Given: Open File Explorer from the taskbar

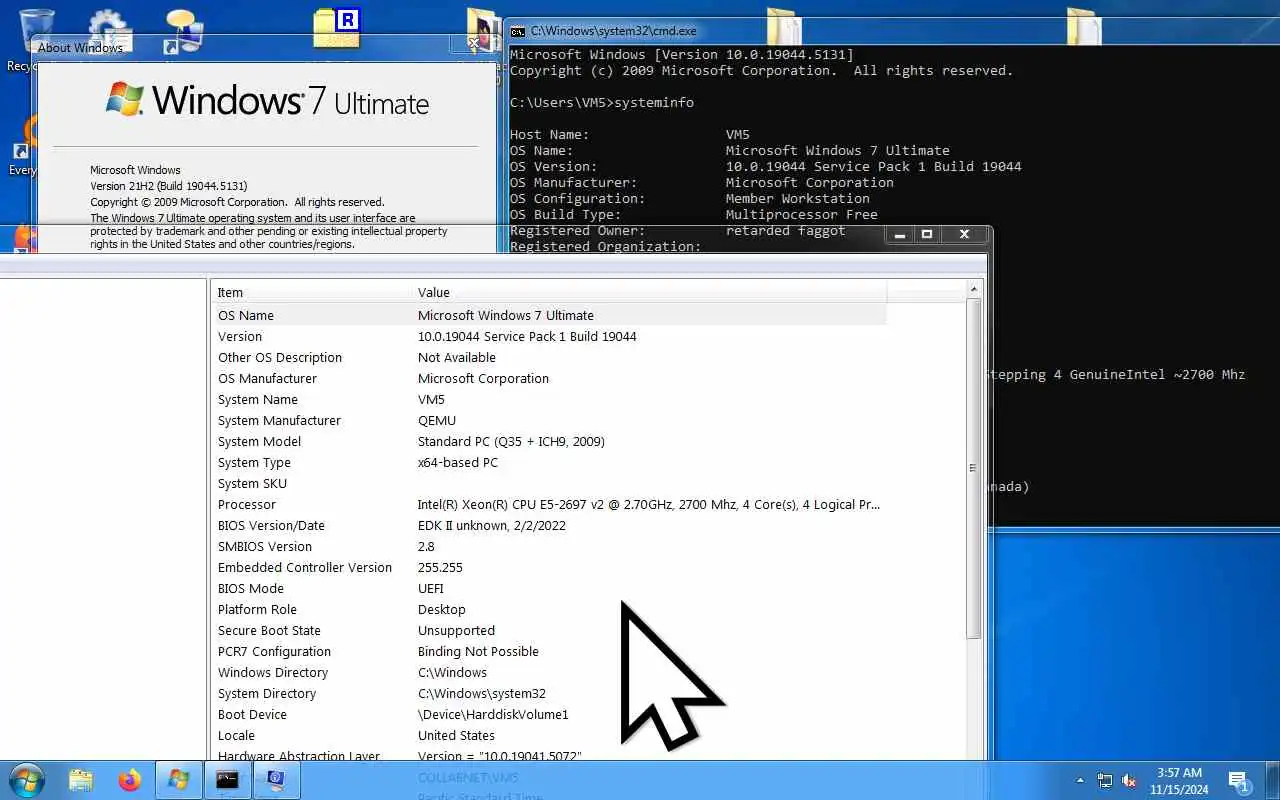Looking at the screenshot, I should (x=81, y=779).
